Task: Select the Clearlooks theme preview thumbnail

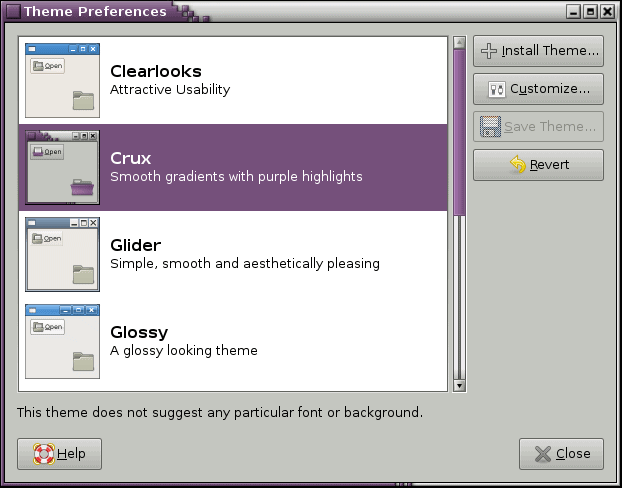Action: coord(62,80)
